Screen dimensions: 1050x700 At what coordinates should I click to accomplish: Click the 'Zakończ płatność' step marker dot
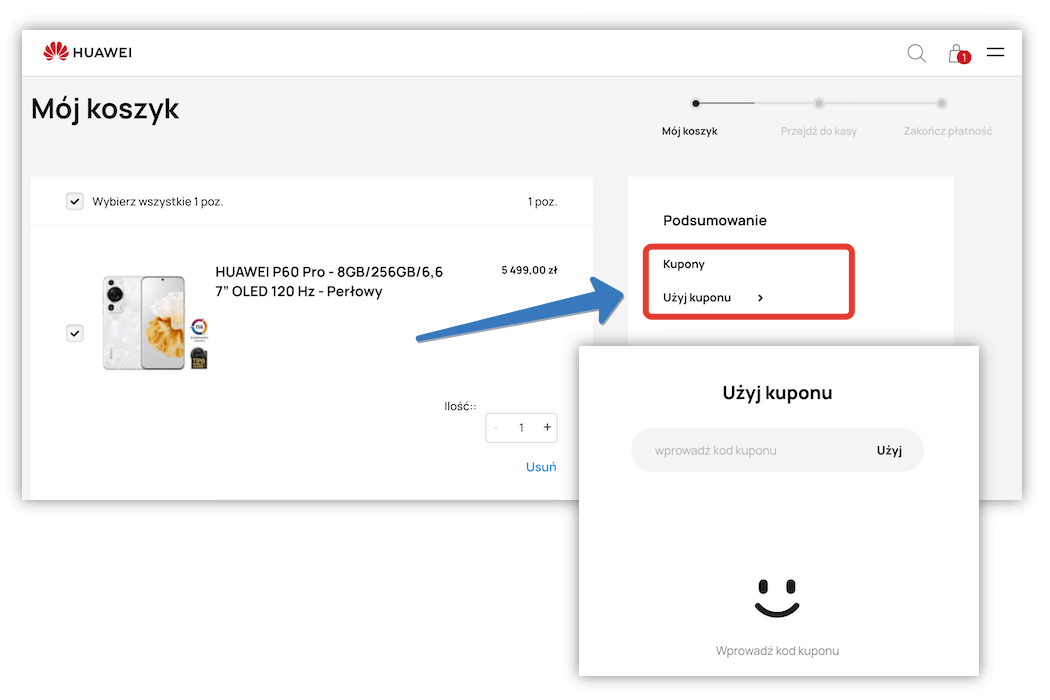[942, 103]
